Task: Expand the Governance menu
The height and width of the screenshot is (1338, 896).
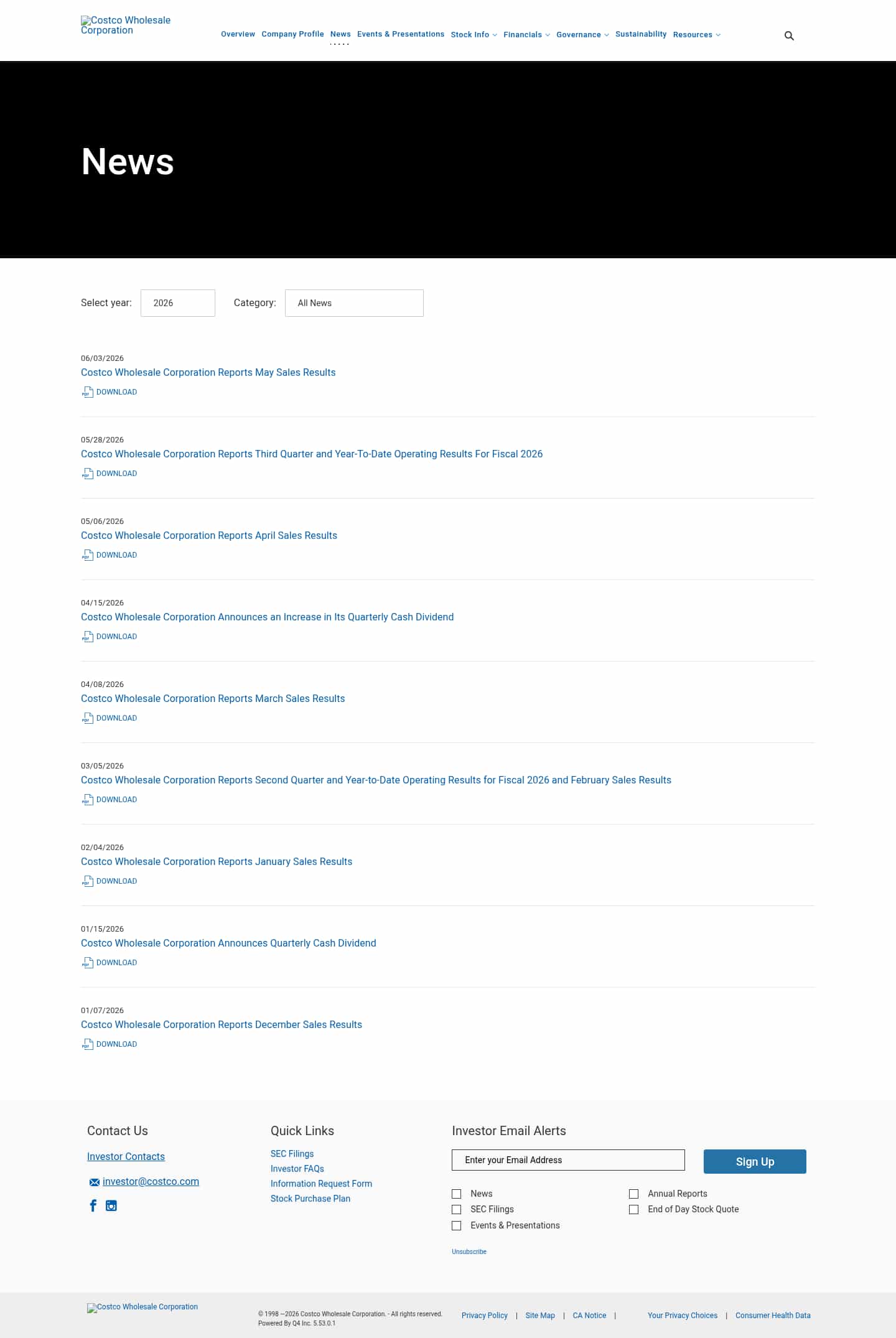Action: [582, 35]
